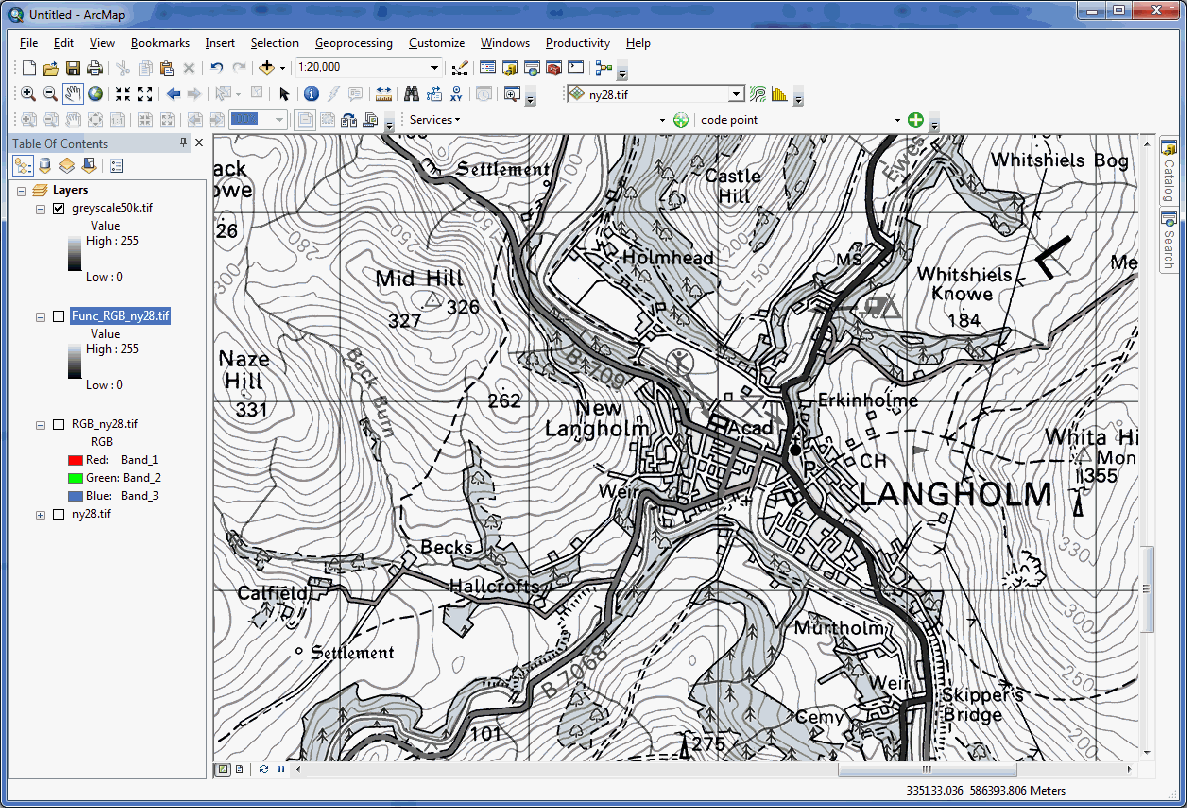This screenshot has height=808, width=1187.
Task: Click the Add Data button
Action: (267, 68)
